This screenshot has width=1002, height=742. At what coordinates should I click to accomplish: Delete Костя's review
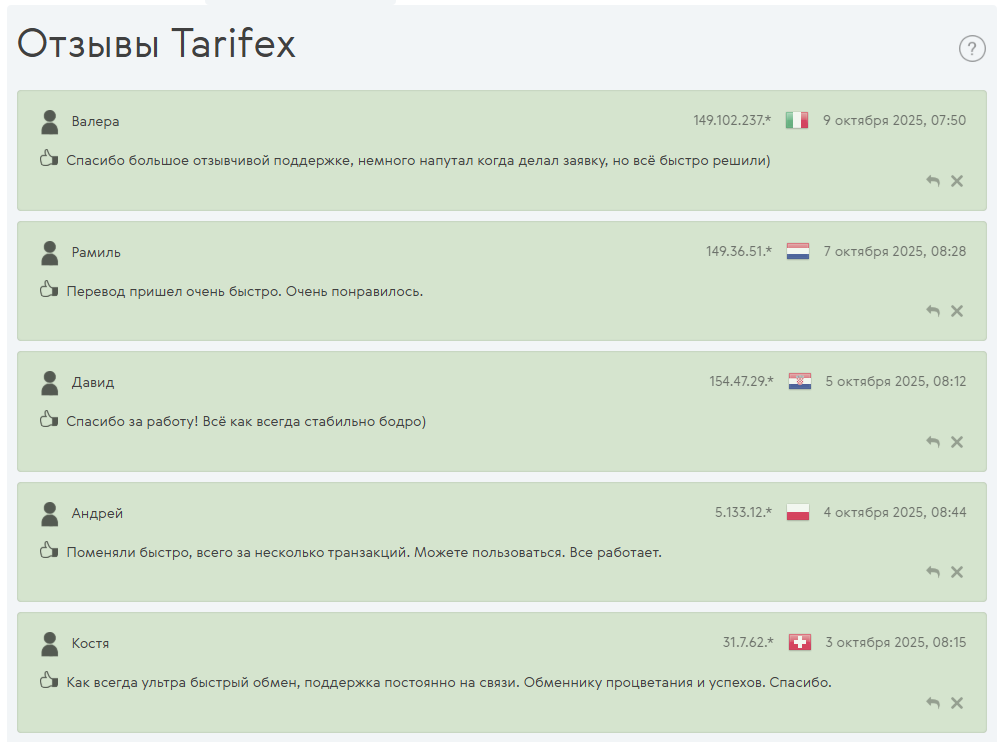click(x=957, y=703)
